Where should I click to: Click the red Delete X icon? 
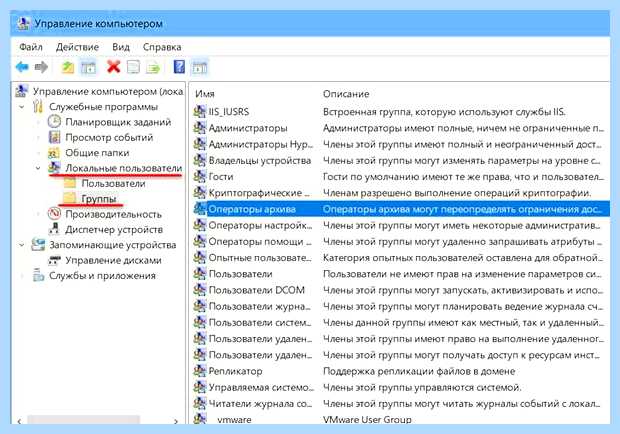click(x=113, y=67)
